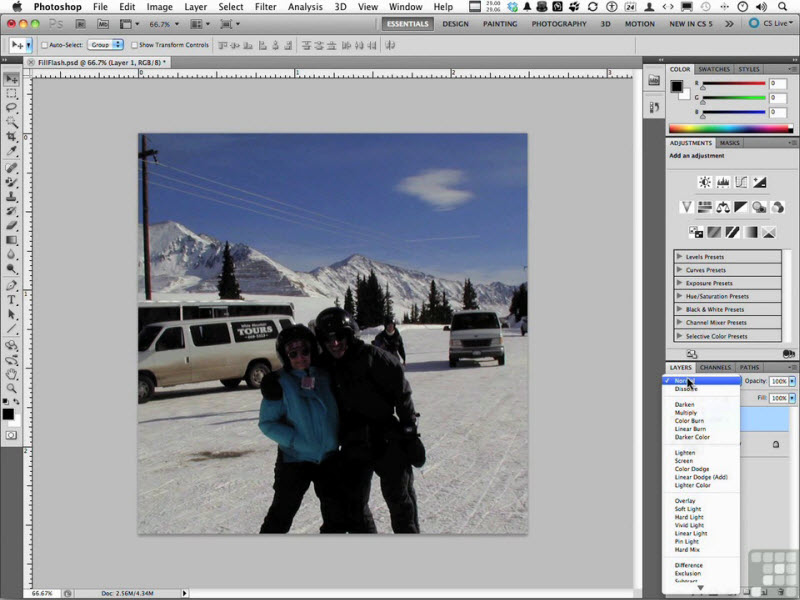Image resolution: width=800 pixels, height=600 pixels.
Task: Expand Black & White Presets list
Action: click(680, 309)
